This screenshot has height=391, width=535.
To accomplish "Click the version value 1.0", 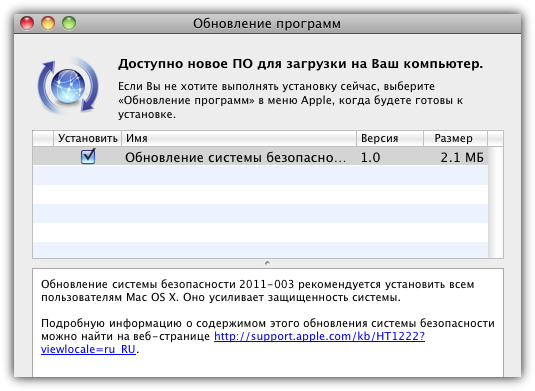I will coord(371,158).
